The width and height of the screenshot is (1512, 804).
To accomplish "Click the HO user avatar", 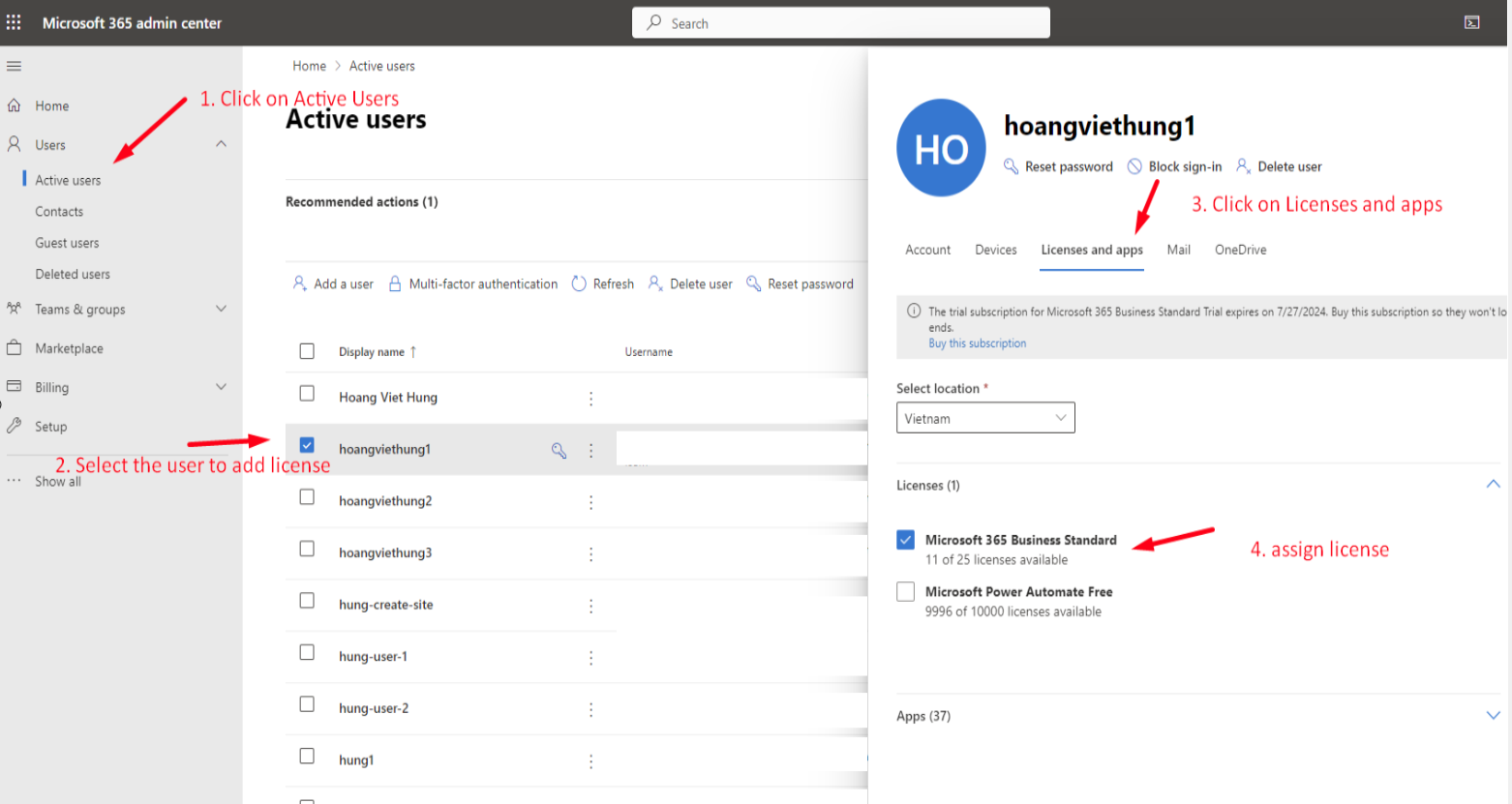I will tap(941, 148).
